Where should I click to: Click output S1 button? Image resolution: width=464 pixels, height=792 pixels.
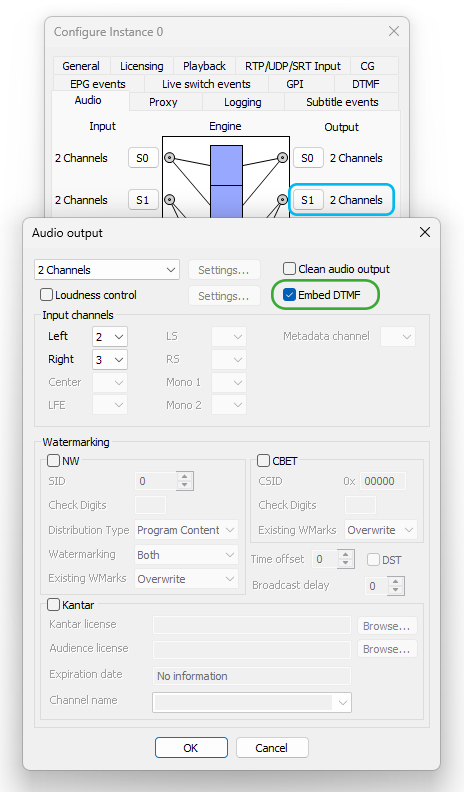click(307, 200)
